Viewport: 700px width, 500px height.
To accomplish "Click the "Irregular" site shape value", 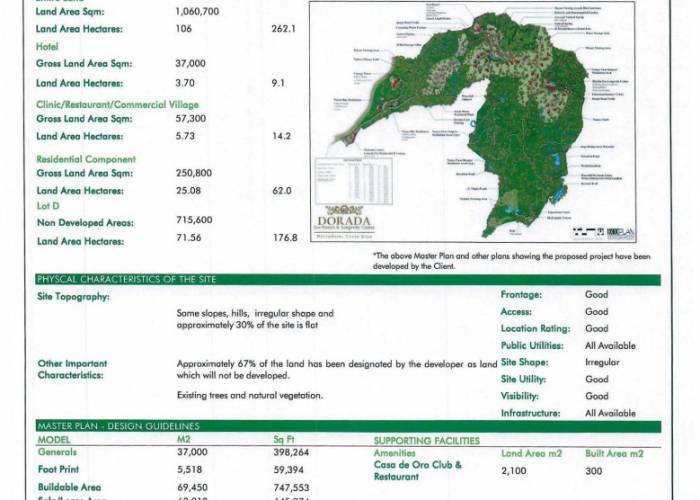I will 602,362.
